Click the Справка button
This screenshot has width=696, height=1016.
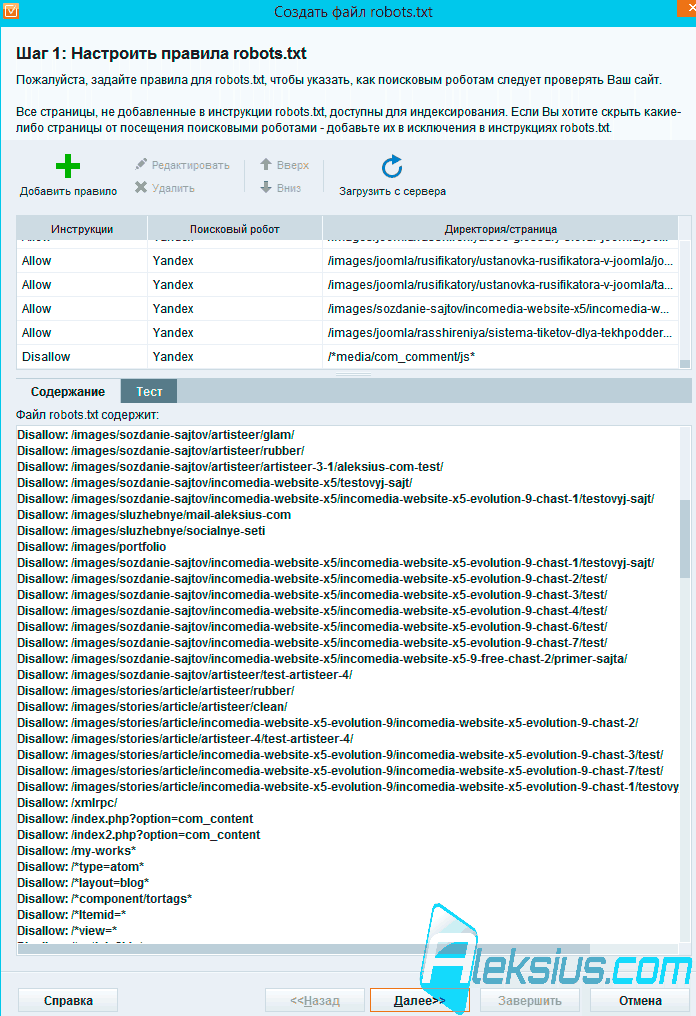68,1000
